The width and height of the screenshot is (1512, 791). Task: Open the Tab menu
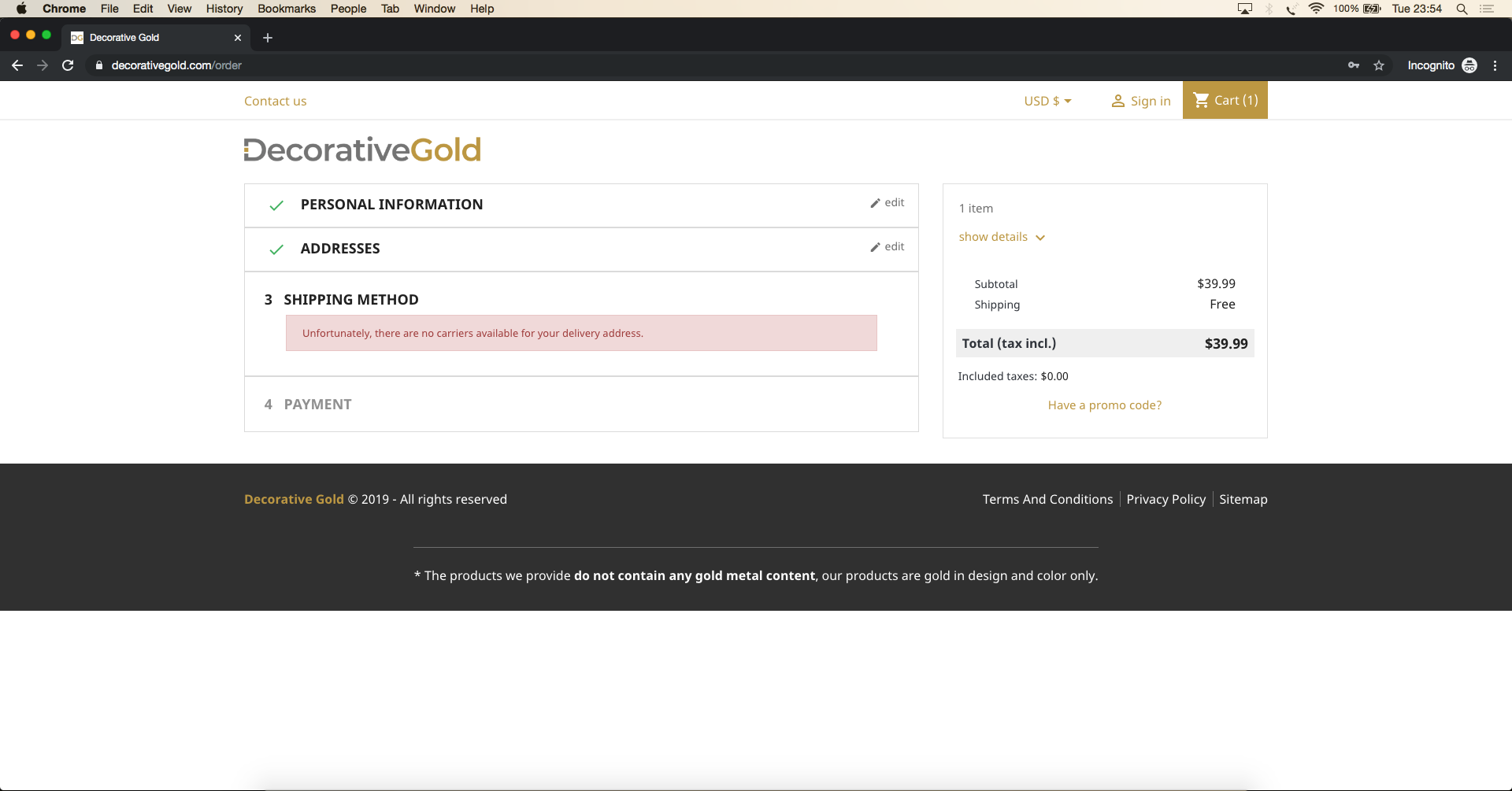390,9
